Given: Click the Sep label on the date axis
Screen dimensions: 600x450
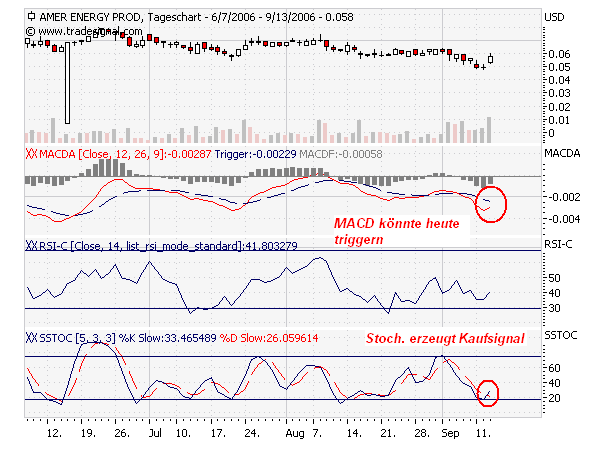Looking at the screenshot, I should click(x=450, y=433).
